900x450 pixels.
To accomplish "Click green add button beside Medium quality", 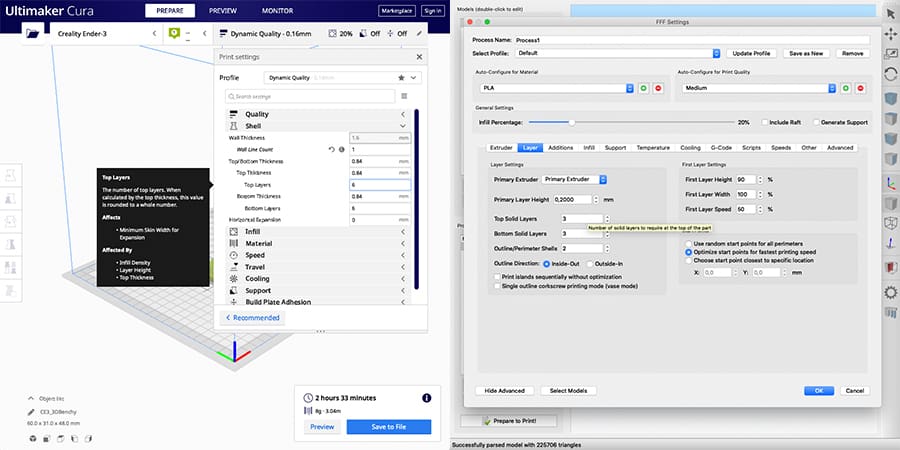I will (x=846, y=88).
